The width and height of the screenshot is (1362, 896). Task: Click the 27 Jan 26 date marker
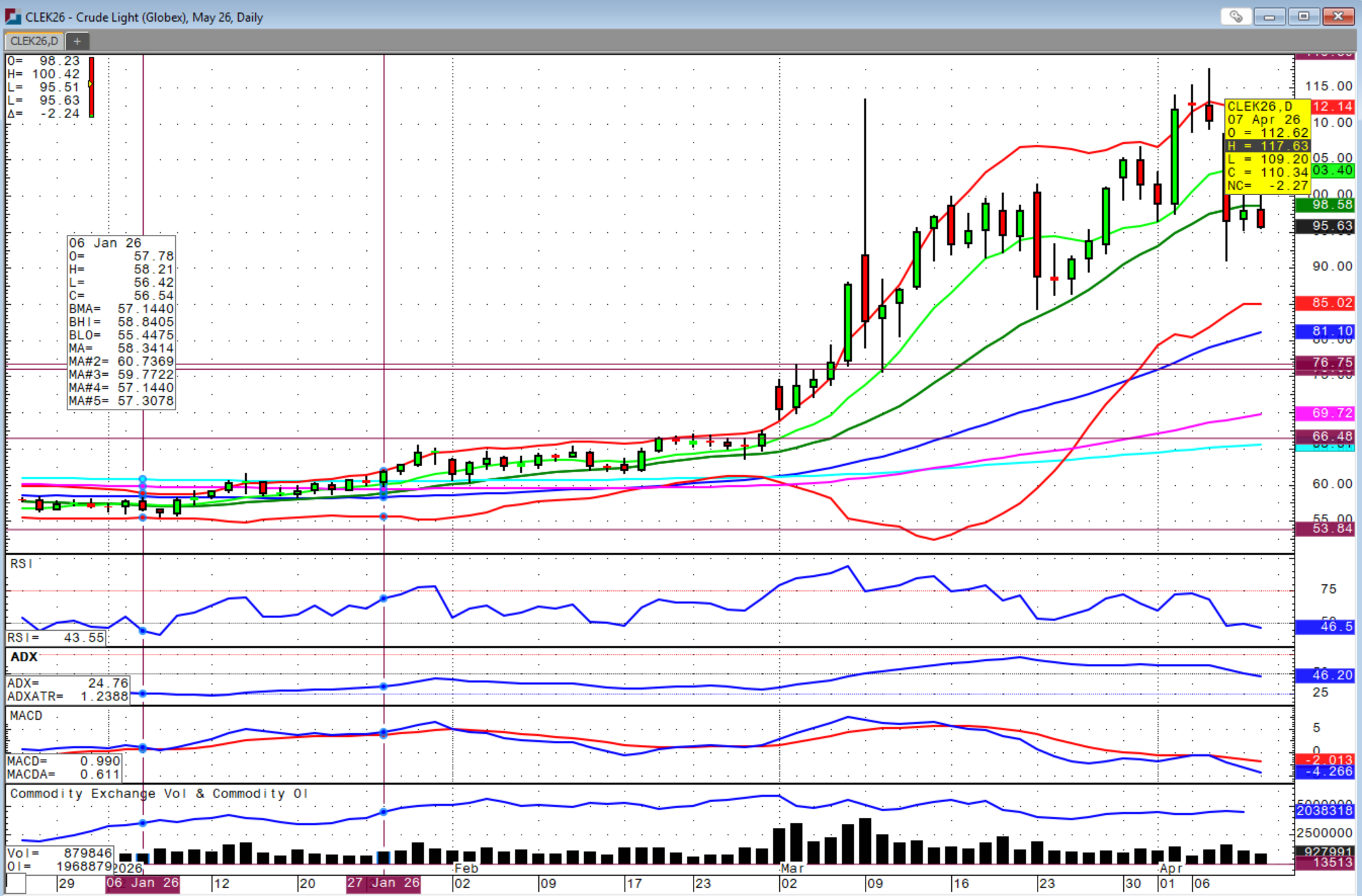[x=383, y=883]
